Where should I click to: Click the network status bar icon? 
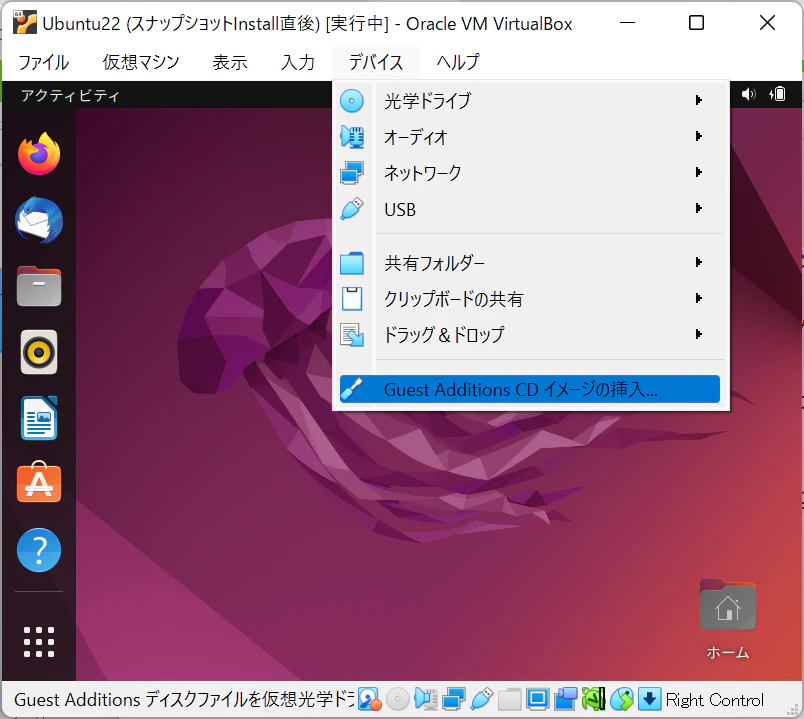coord(454,699)
